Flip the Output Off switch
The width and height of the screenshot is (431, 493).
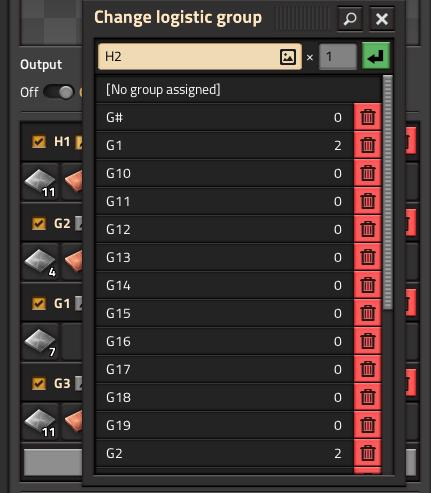pos(58,92)
